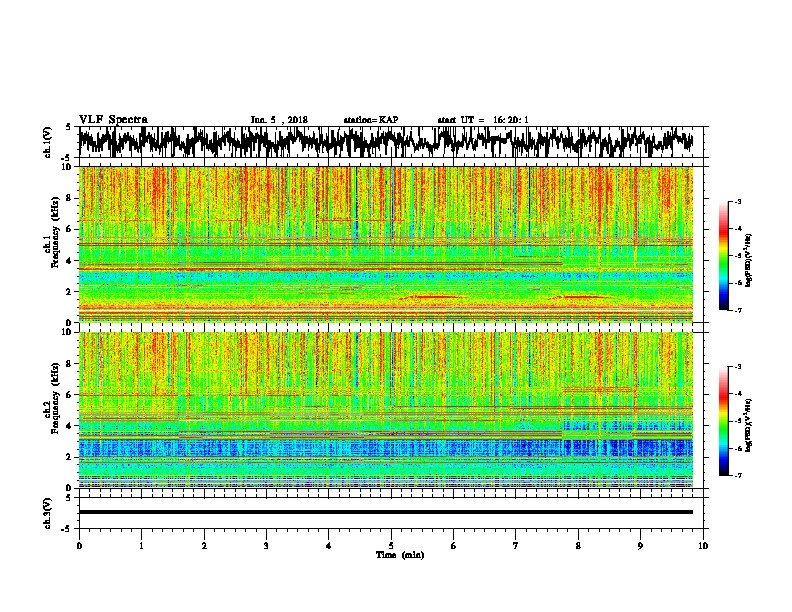Select the "Jan. 5, 2018" date text
This screenshot has width=792, height=612.
click(x=279, y=120)
